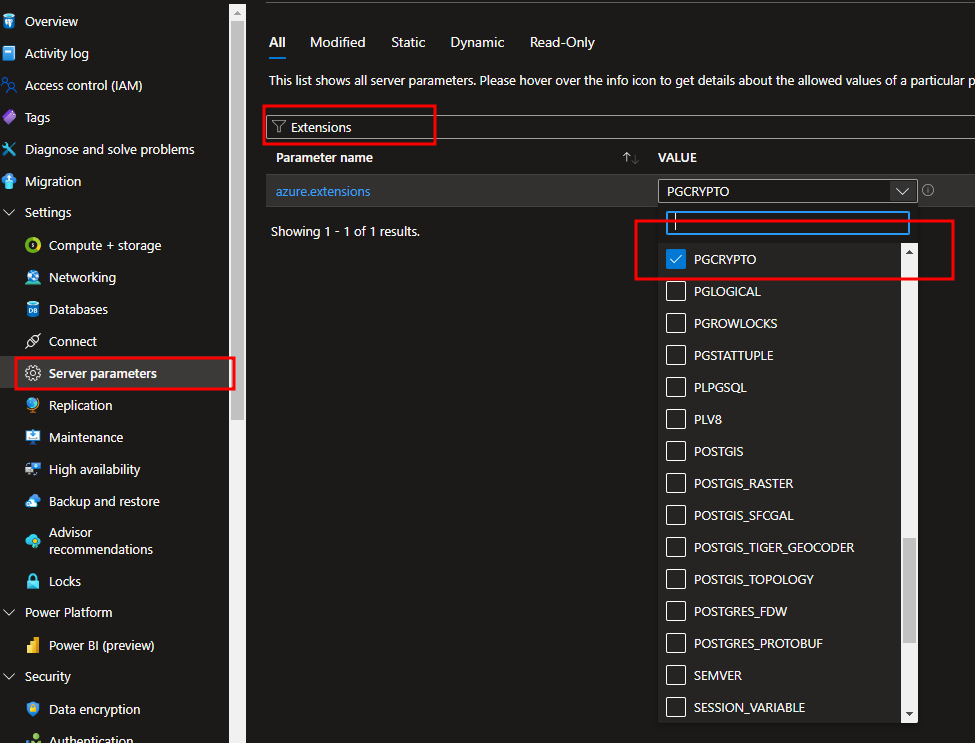This screenshot has height=743, width=975.
Task: Click the Tags icon
Action: 9,117
